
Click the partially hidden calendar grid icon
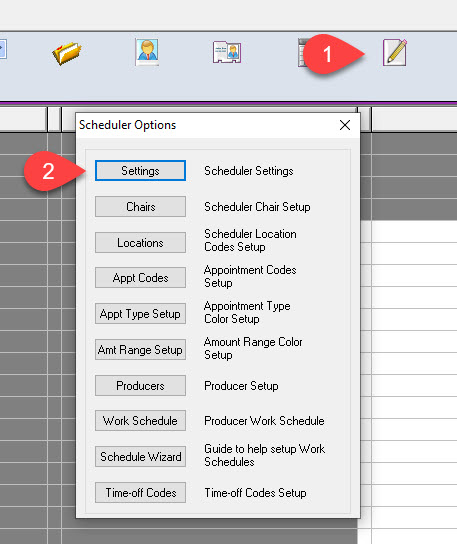pyautogui.click(x=301, y=52)
